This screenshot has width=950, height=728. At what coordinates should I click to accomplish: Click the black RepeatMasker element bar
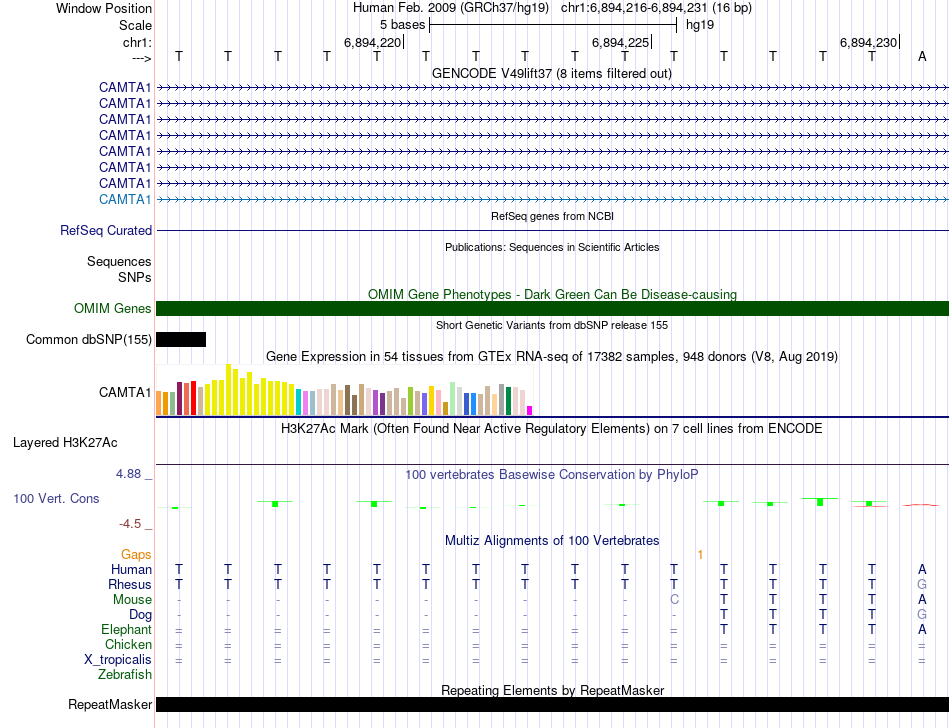tap(553, 704)
